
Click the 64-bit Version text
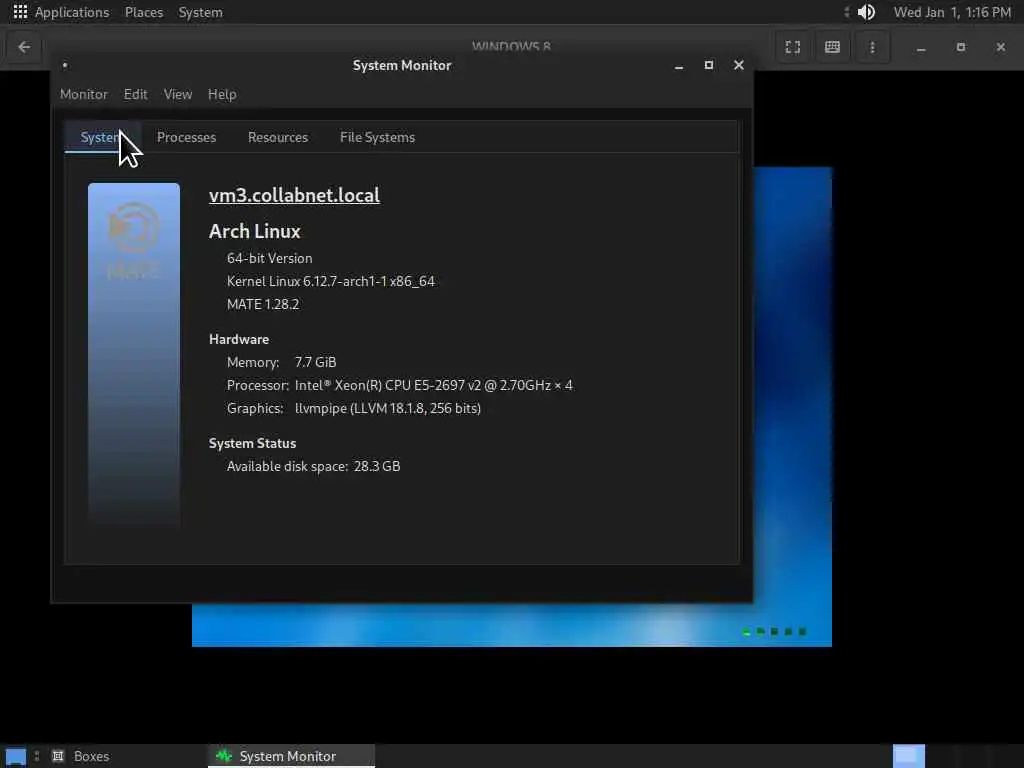(x=270, y=258)
